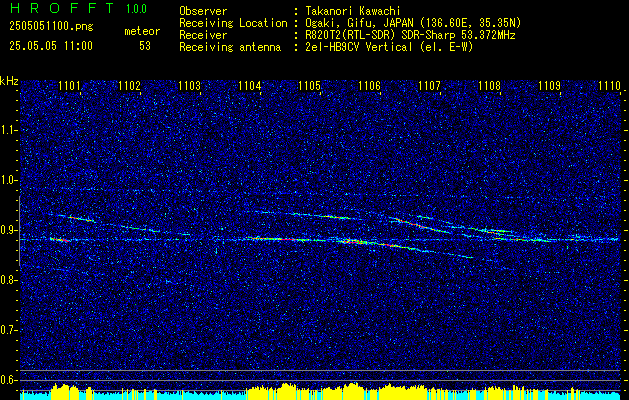629x400 pixels.
Task: Click frequency axis label 0.6
Action: (8, 380)
